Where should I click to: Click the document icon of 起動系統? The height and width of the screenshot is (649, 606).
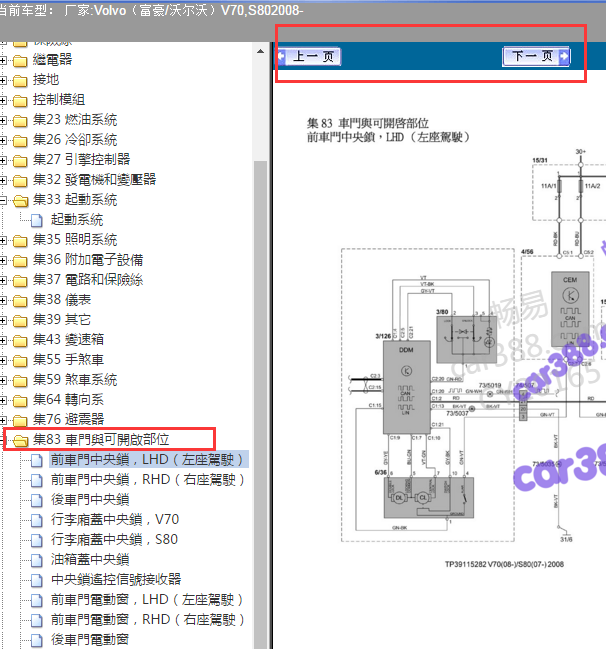pos(37,221)
